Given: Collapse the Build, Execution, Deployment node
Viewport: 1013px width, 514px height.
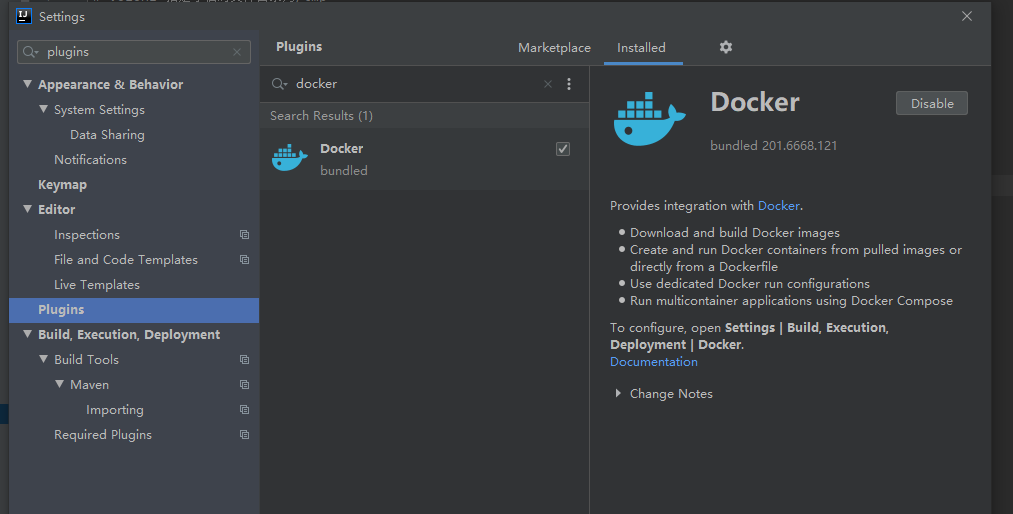Looking at the screenshot, I should coord(28,334).
